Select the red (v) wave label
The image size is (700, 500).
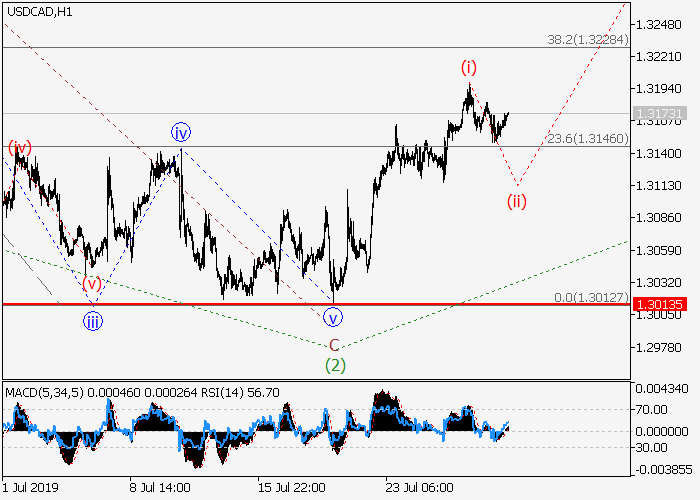click(92, 282)
